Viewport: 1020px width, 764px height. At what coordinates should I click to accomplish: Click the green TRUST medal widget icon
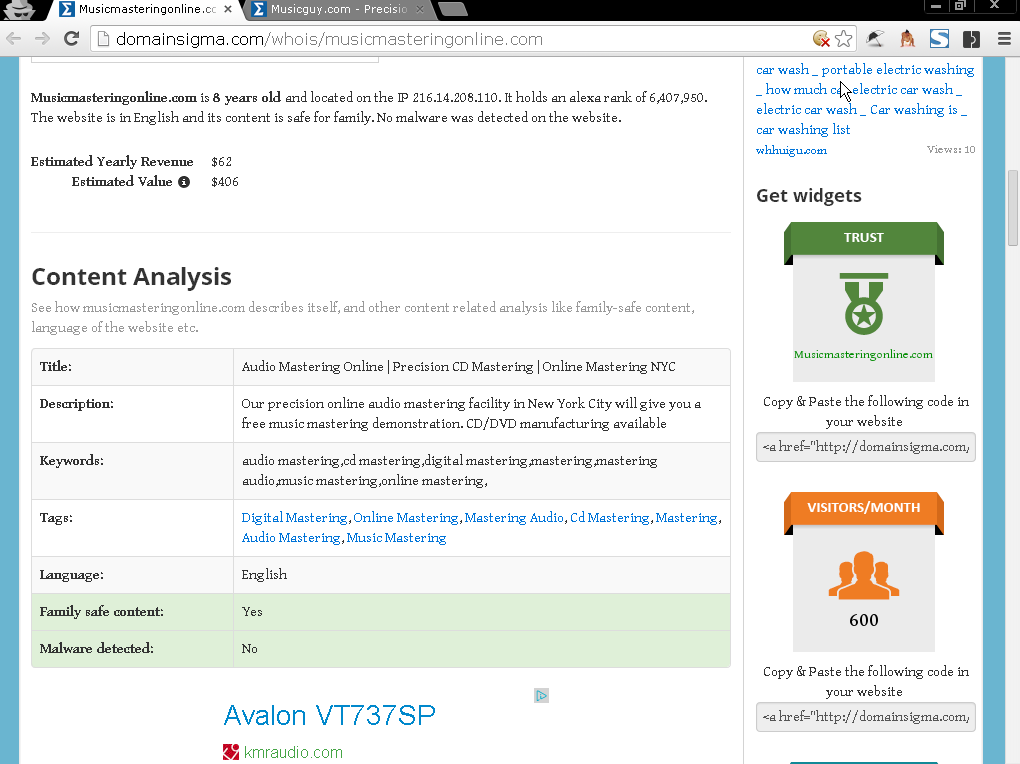tap(864, 303)
